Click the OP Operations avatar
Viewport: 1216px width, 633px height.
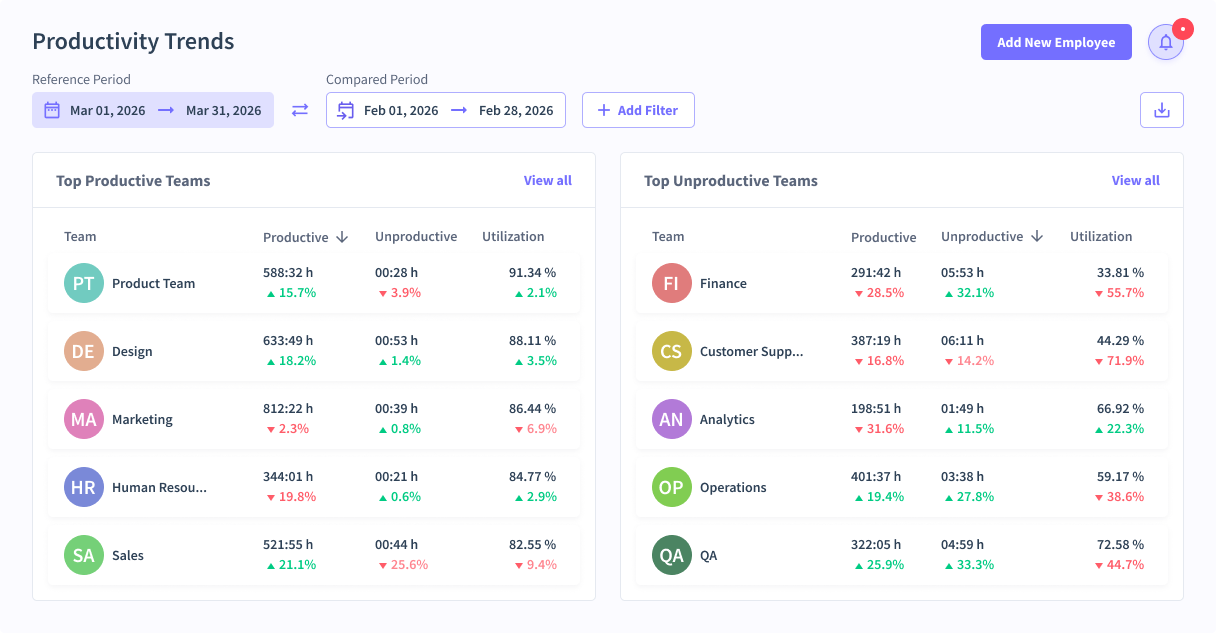click(671, 487)
